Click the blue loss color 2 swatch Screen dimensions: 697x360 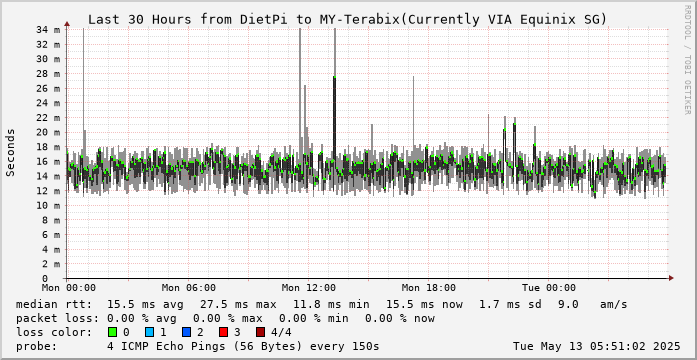point(186,332)
